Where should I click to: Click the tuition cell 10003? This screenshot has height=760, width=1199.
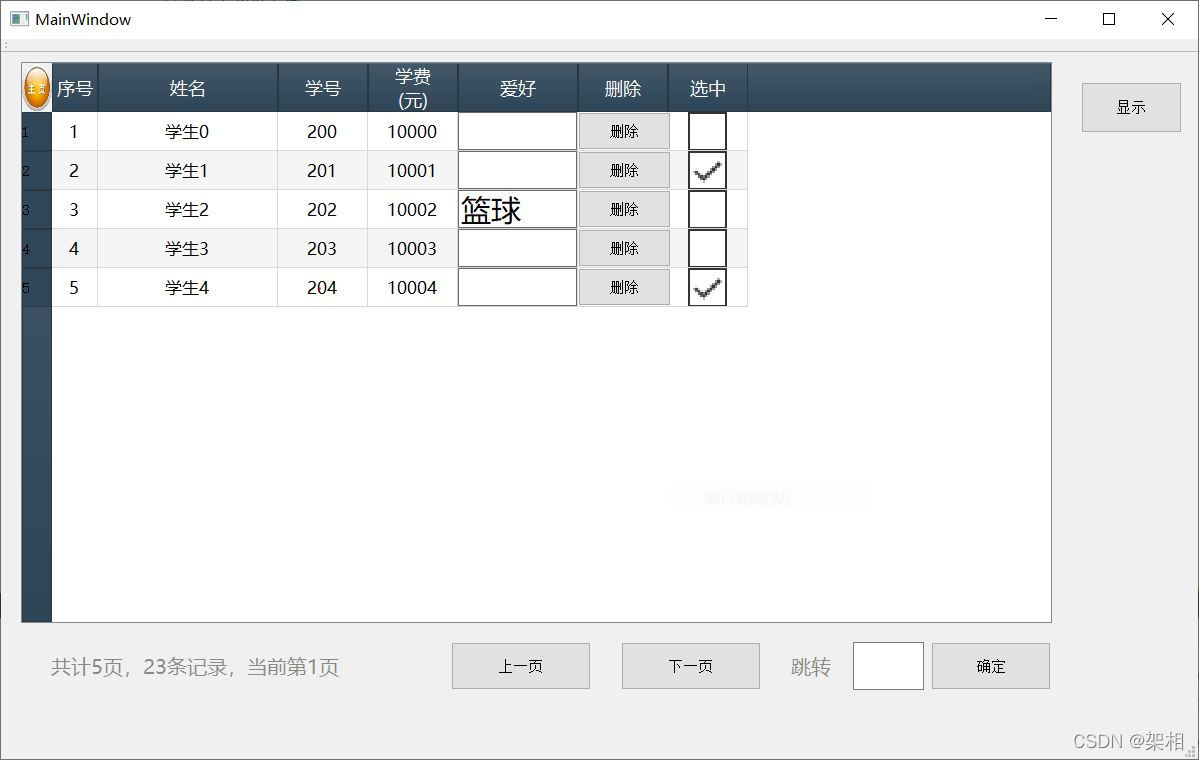pyautogui.click(x=413, y=248)
